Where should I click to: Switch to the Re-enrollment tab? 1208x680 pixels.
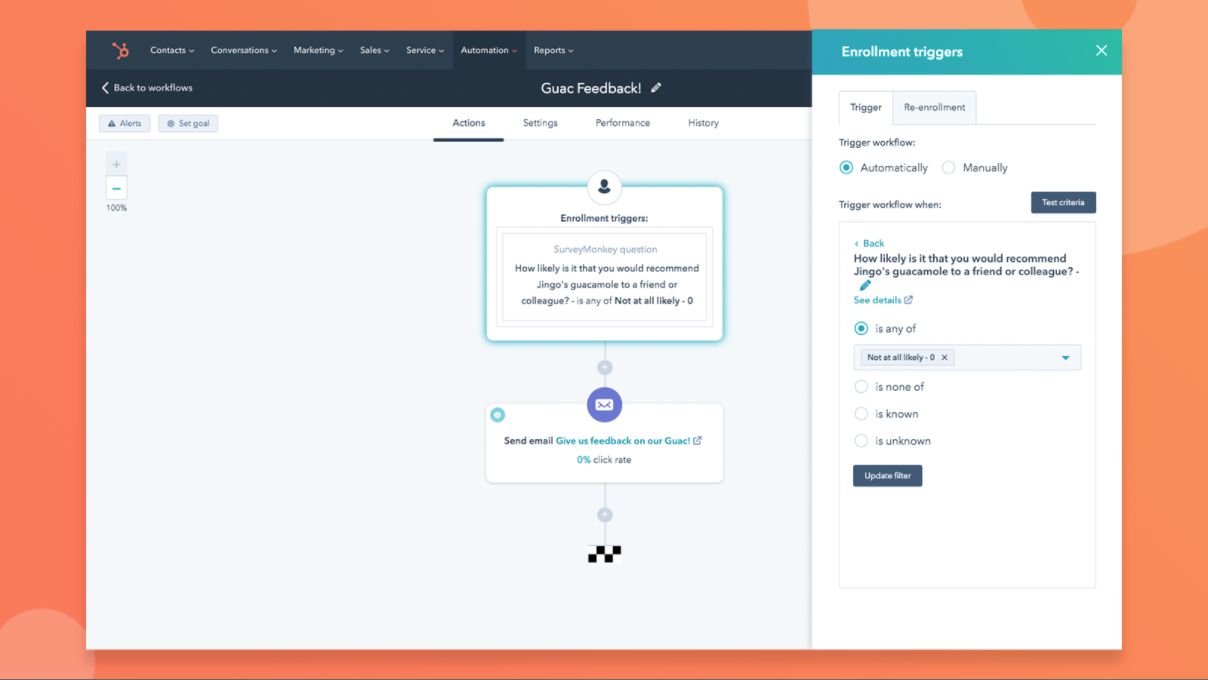934,108
